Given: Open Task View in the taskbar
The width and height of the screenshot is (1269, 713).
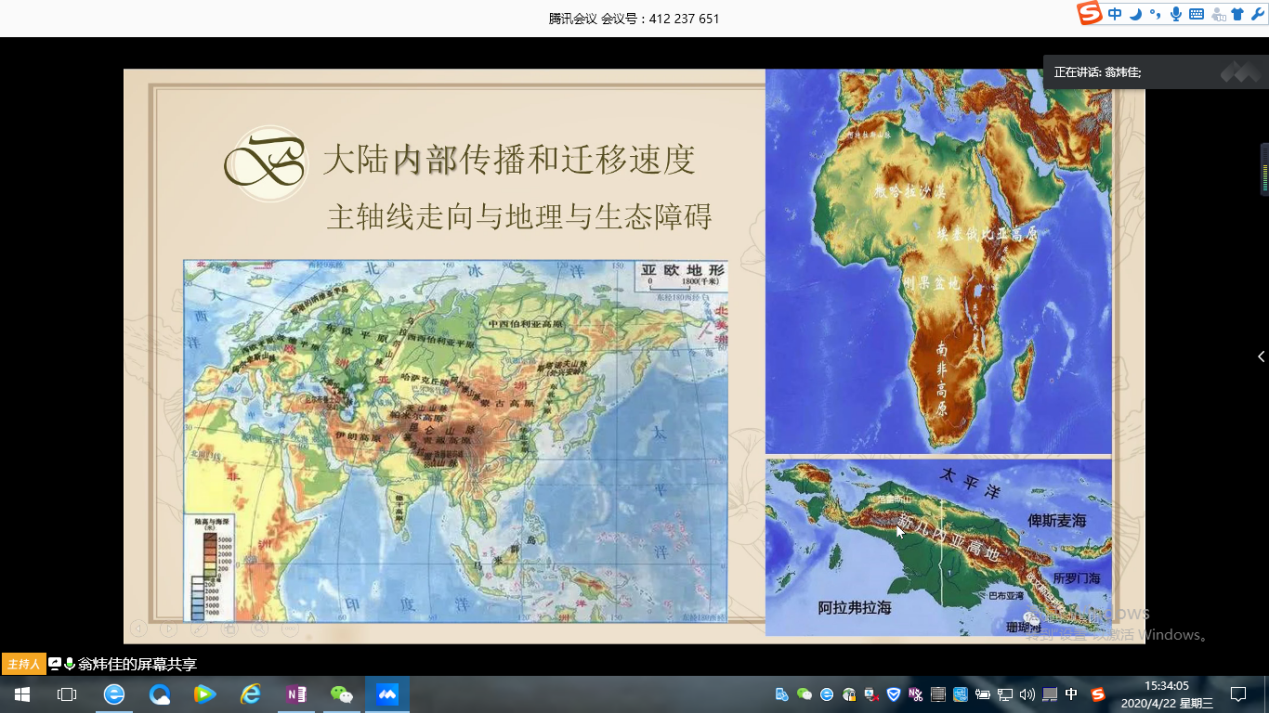Looking at the screenshot, I should [67, 694].
